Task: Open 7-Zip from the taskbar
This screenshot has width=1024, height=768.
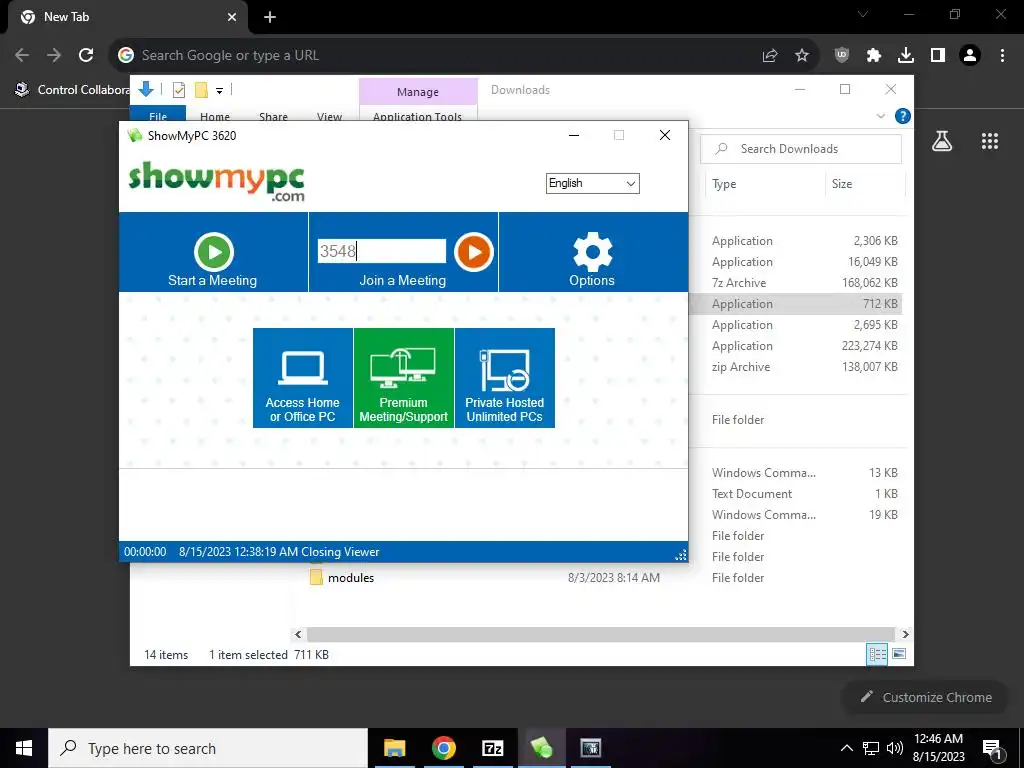Action: [x=492, y=748]
